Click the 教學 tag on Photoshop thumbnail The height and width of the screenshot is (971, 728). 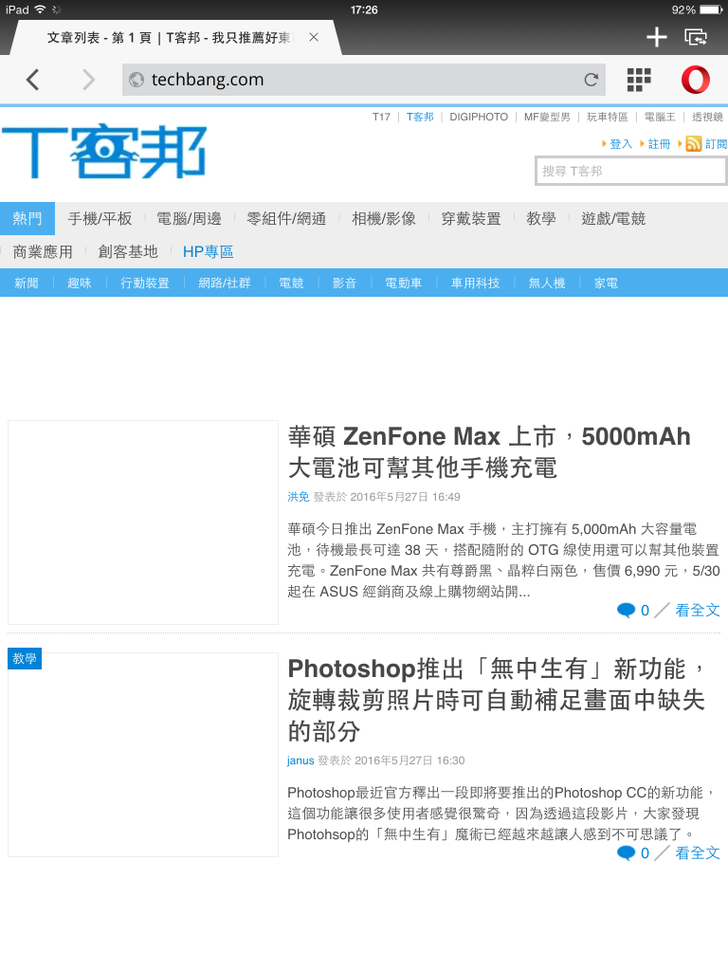click(25, 658)
